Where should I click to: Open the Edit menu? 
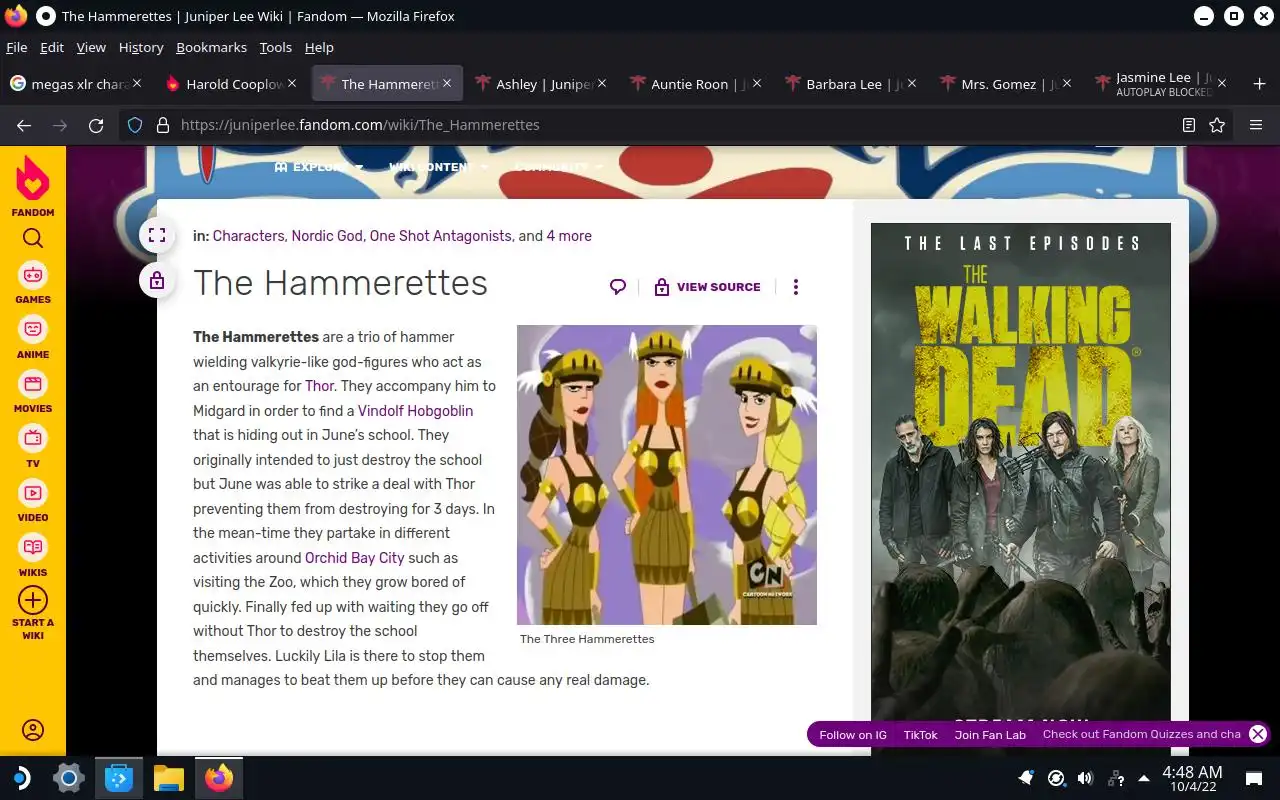(52, 47)
